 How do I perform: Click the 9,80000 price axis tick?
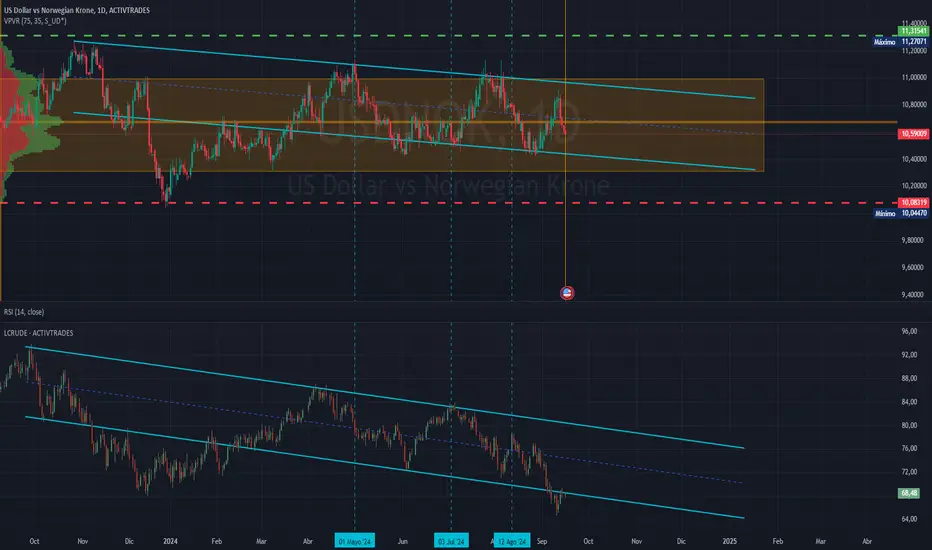coord(914,240)
